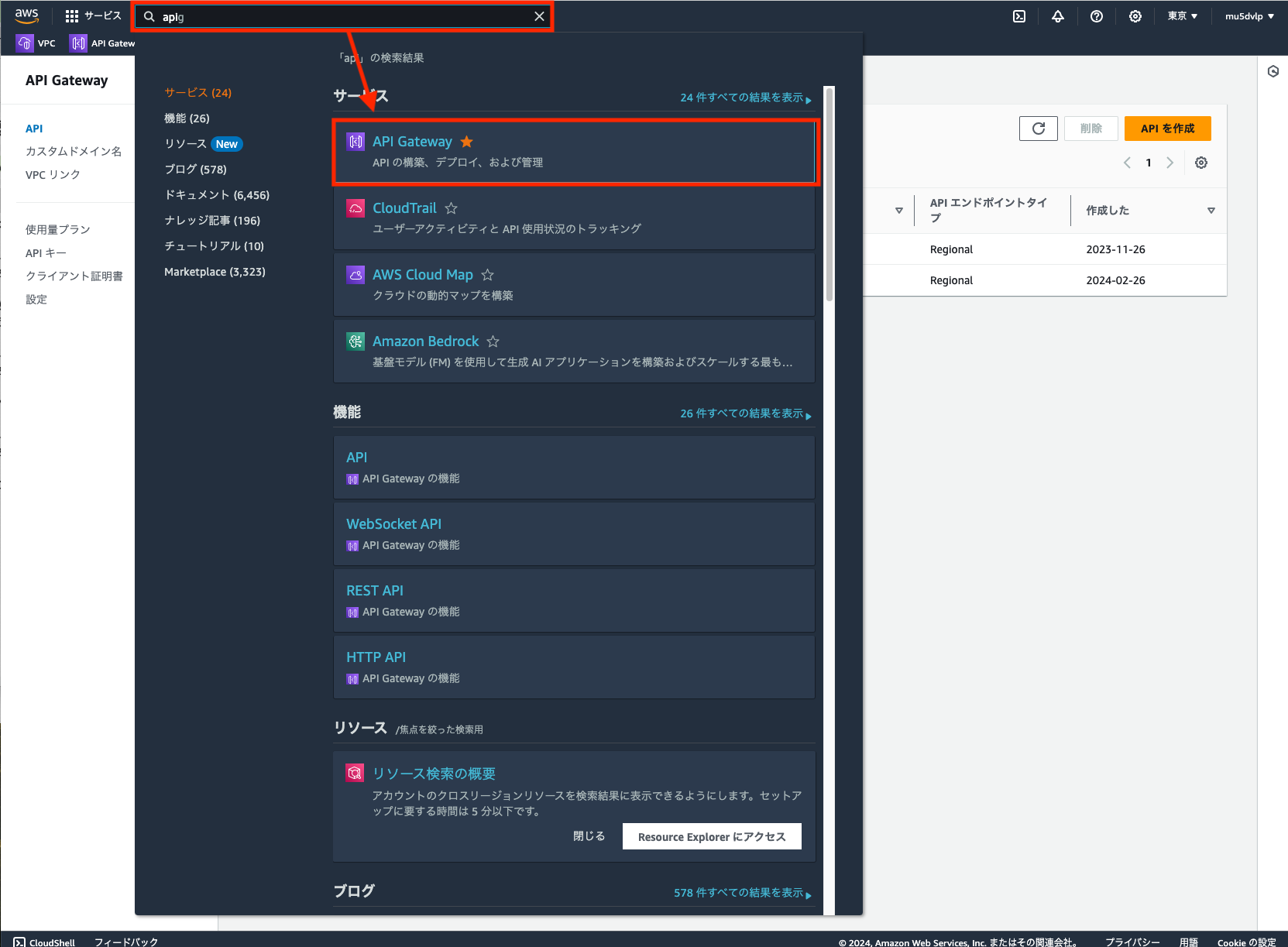Click Resource Explorer にアクセス button
1288x947 pixels.
[x=712, y=837]
